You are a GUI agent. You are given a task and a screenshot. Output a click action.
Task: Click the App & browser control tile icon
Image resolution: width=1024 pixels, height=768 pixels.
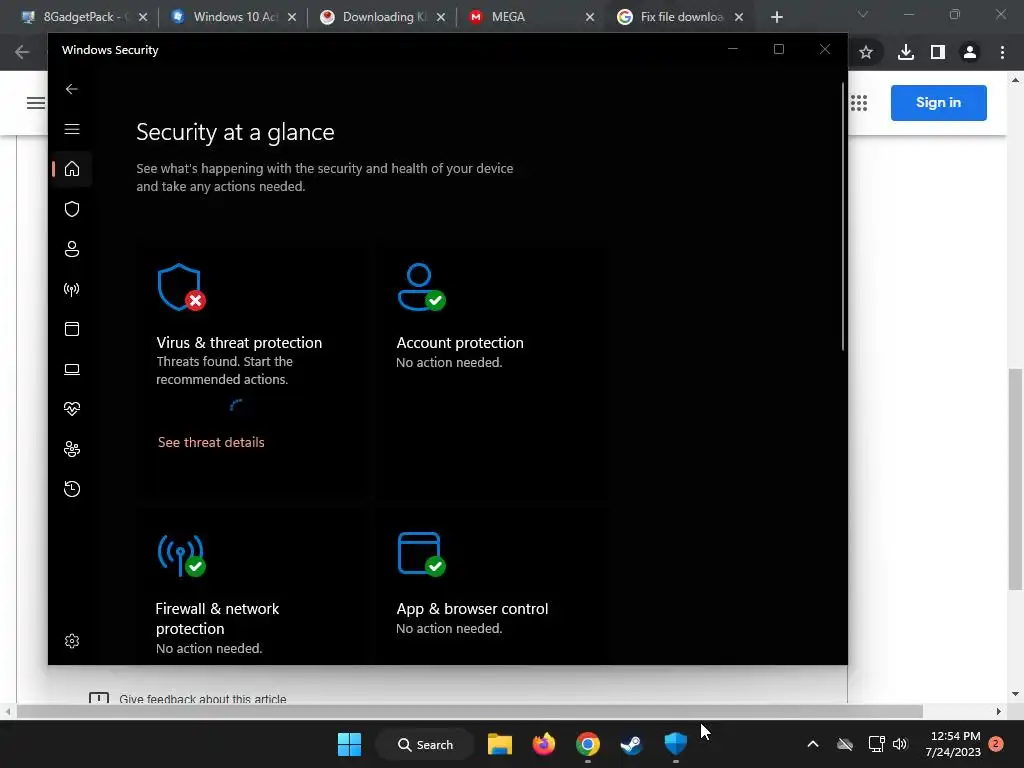tap(421, 554)
